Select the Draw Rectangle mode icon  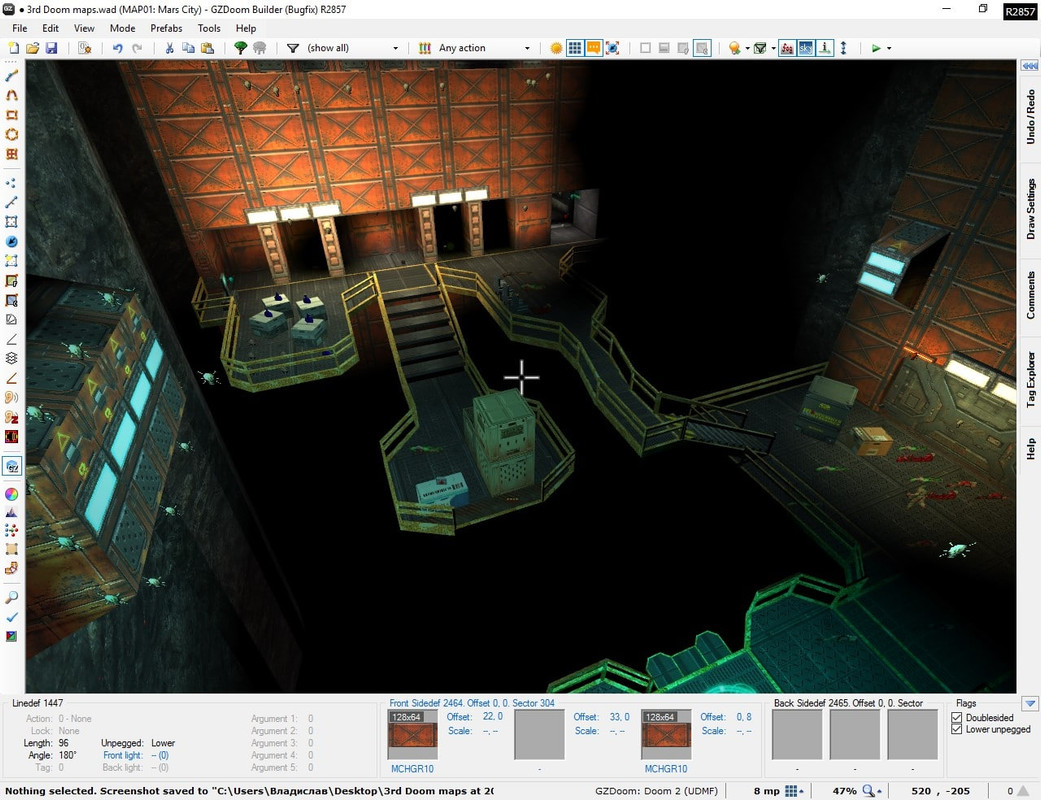(11, 114)
